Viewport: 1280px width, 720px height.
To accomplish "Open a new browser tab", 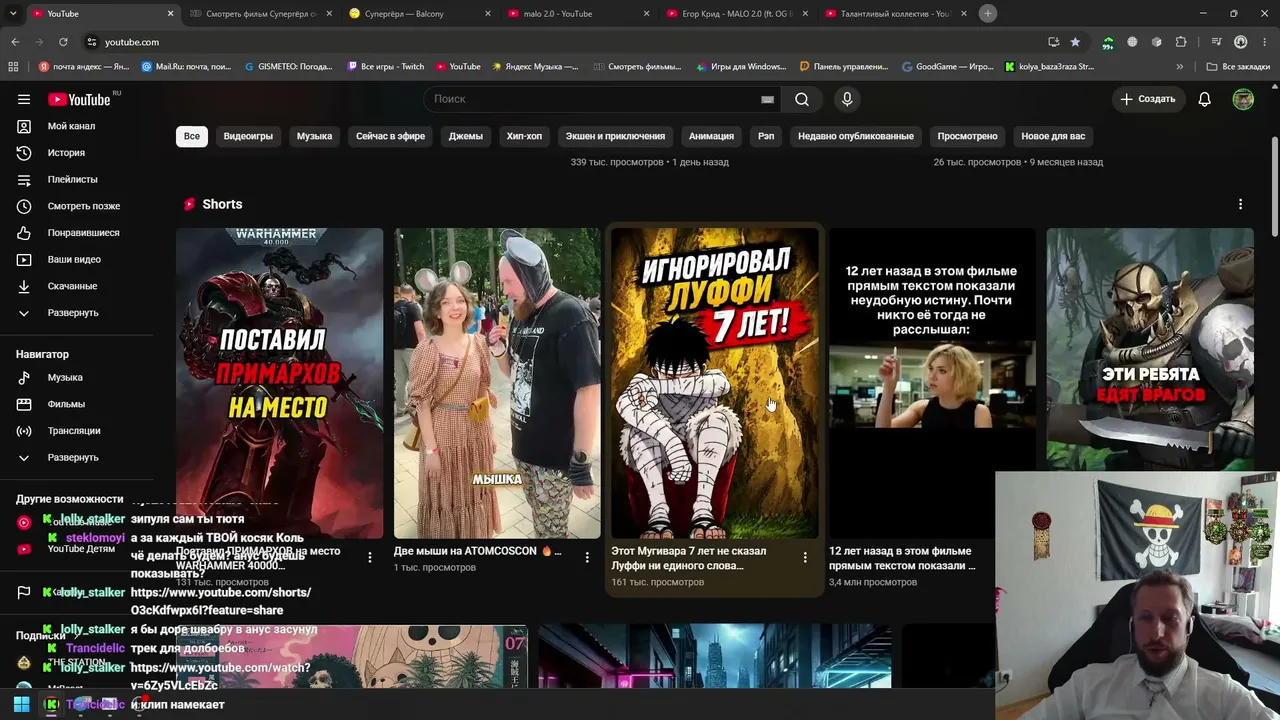I will (987, 13).
